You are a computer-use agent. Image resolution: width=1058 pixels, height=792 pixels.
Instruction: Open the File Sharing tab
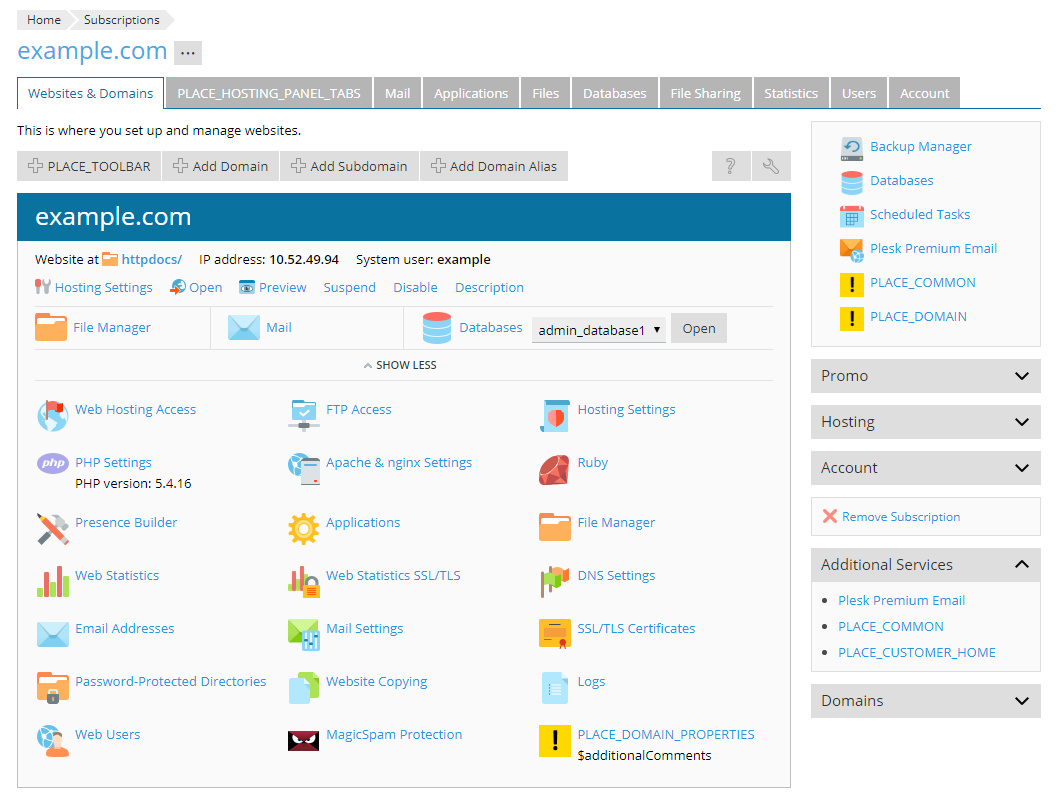click(705, 93)
